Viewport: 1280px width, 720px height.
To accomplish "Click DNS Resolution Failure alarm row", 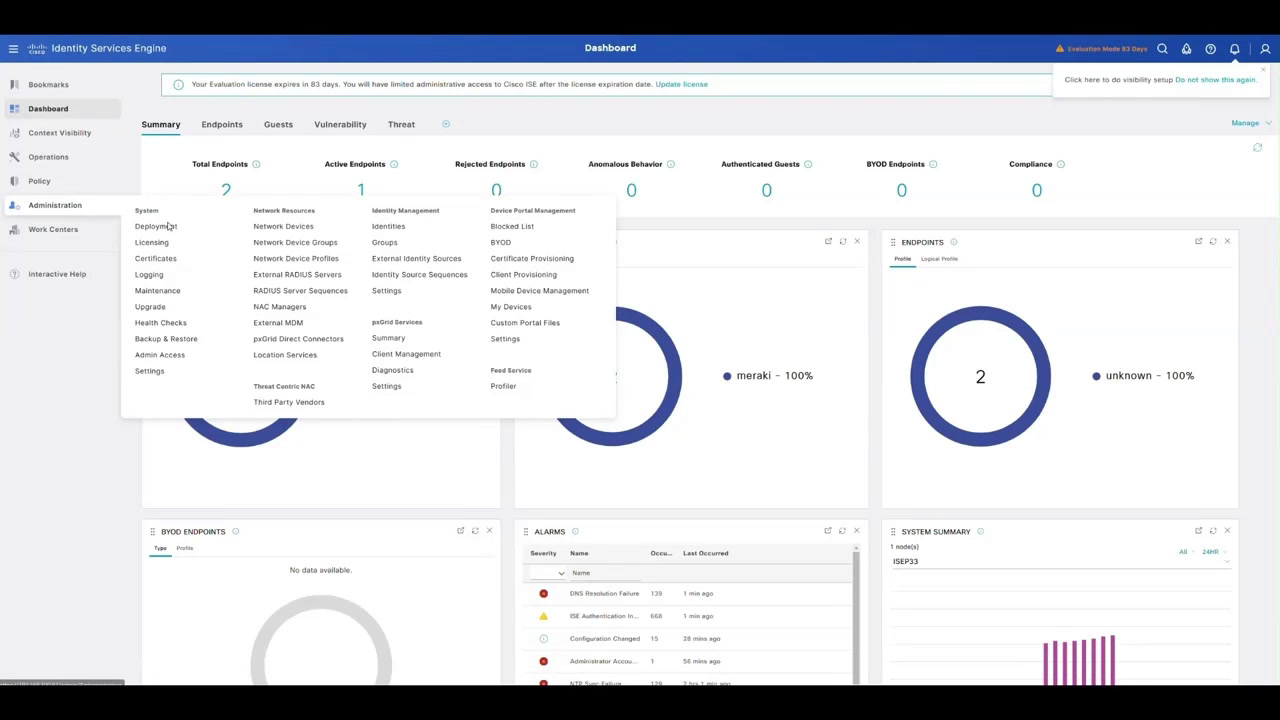I will (688, 593).
